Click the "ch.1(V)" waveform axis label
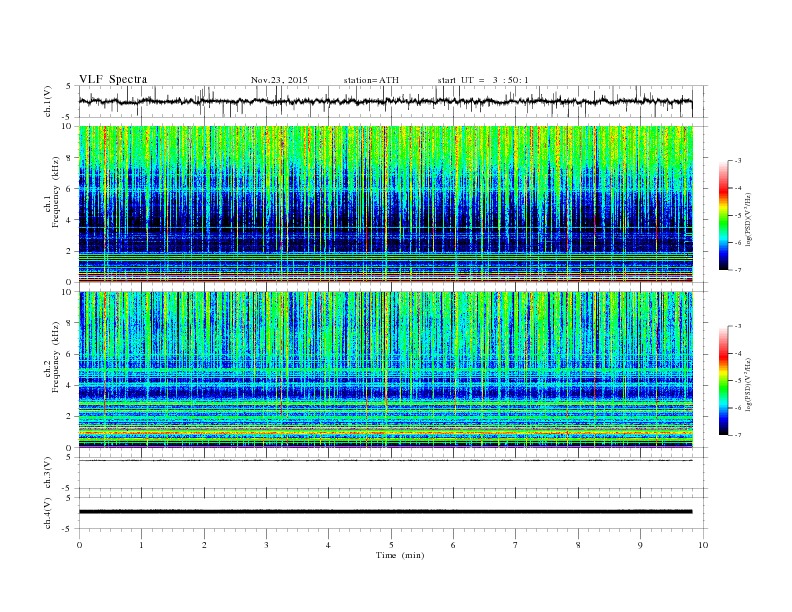Viewport: 792px width, 612px height. coord(48,101)
